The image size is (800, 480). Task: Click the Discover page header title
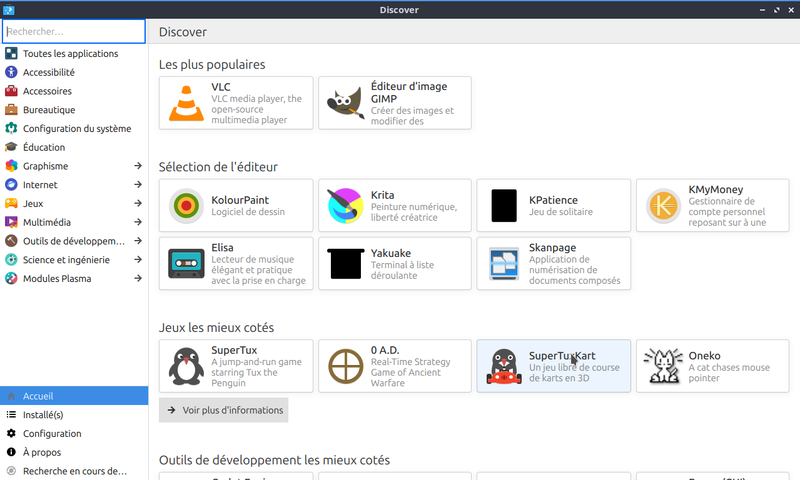coord(183,32)
